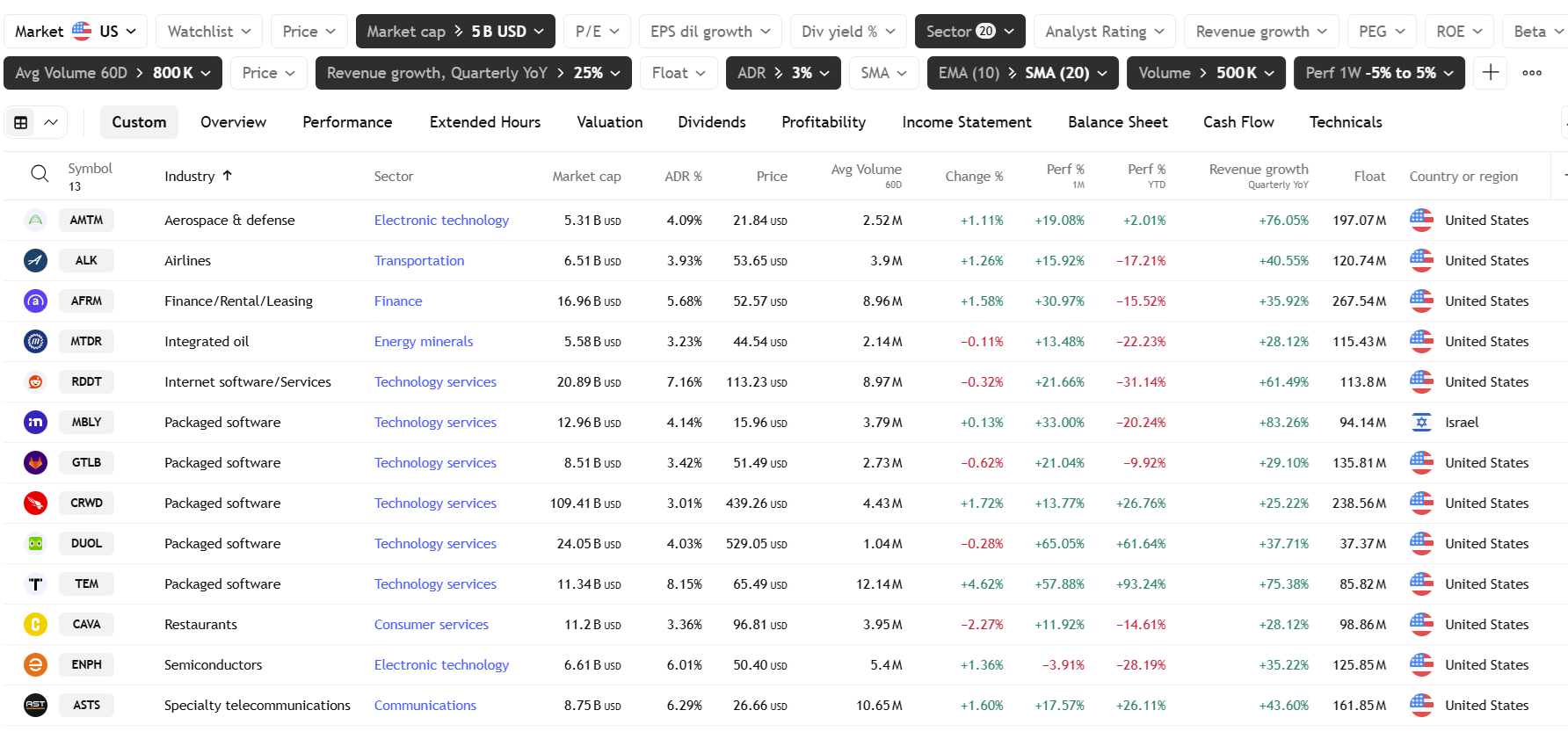Open the P/E filter dropdown
The width and height of the screenshot is (1568, 732).
[x=597, y=32]
